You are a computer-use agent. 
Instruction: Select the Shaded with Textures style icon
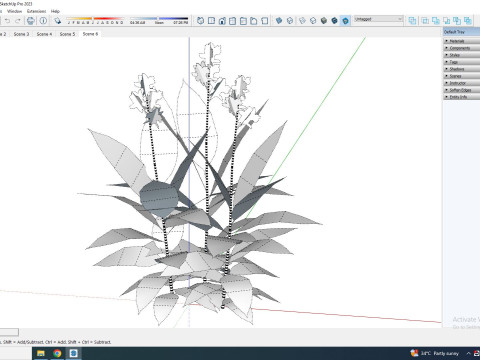[334, 21]
